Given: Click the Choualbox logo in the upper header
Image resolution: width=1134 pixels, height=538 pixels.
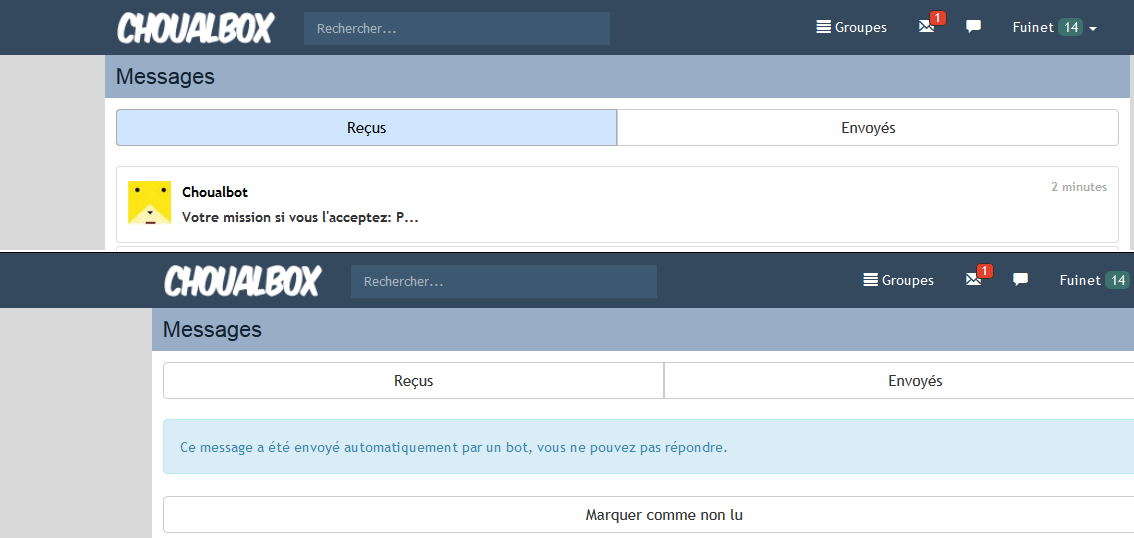Looking at the screenshot, I should (195, 28).
